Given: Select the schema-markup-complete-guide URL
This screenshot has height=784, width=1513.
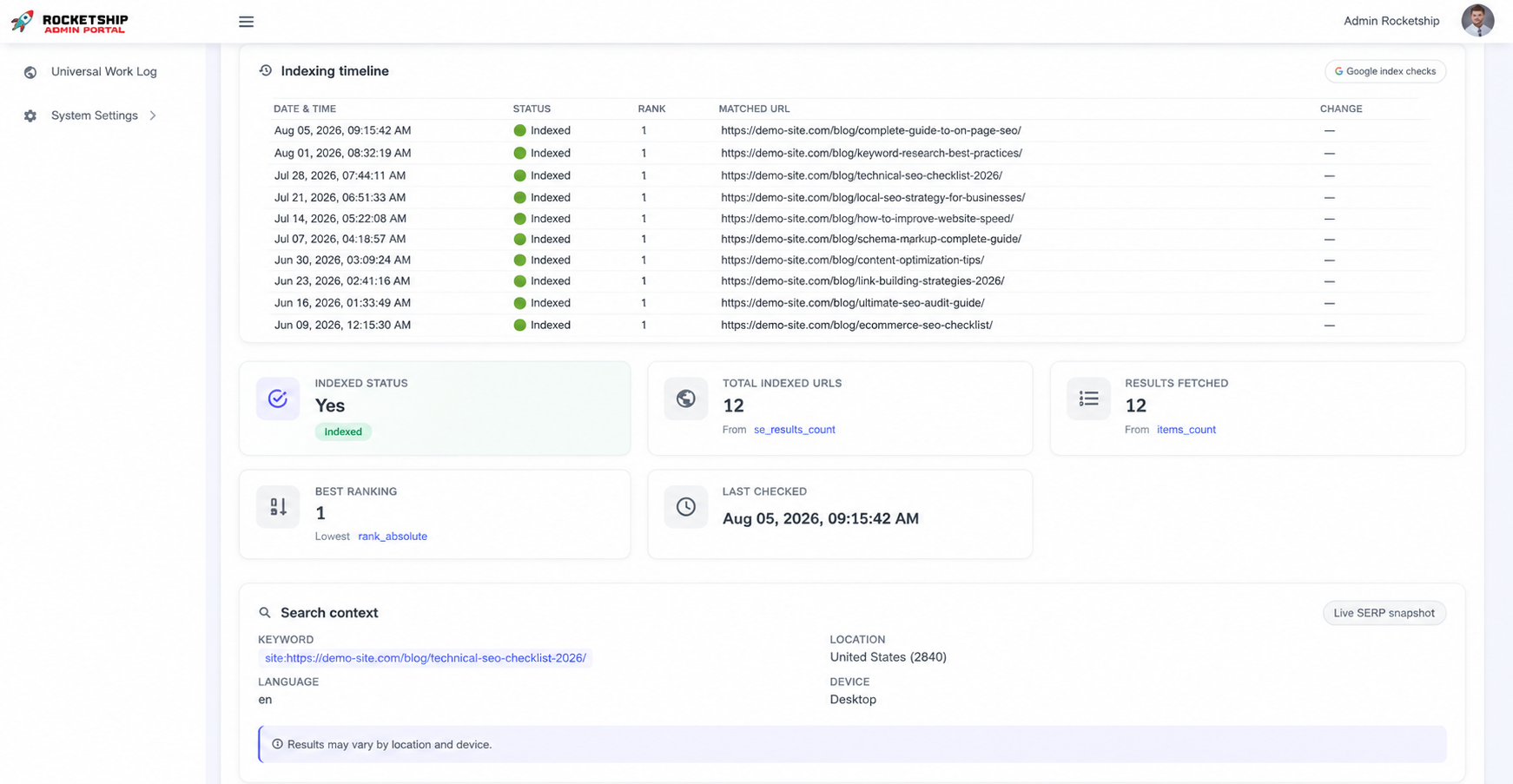Looking at the screenshot, I should 871,239.
